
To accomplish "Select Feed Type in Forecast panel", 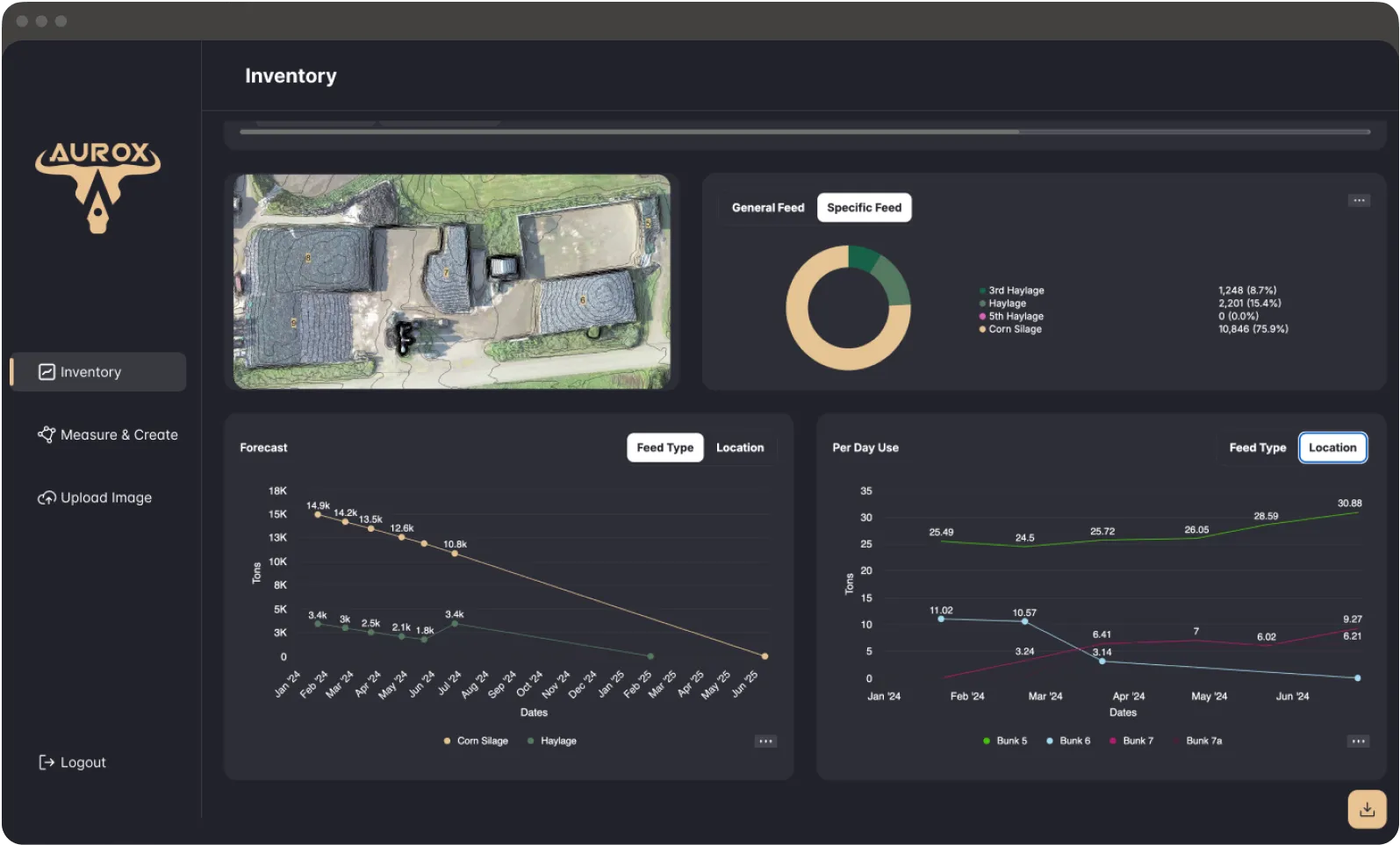I will [x=664, y=448].
